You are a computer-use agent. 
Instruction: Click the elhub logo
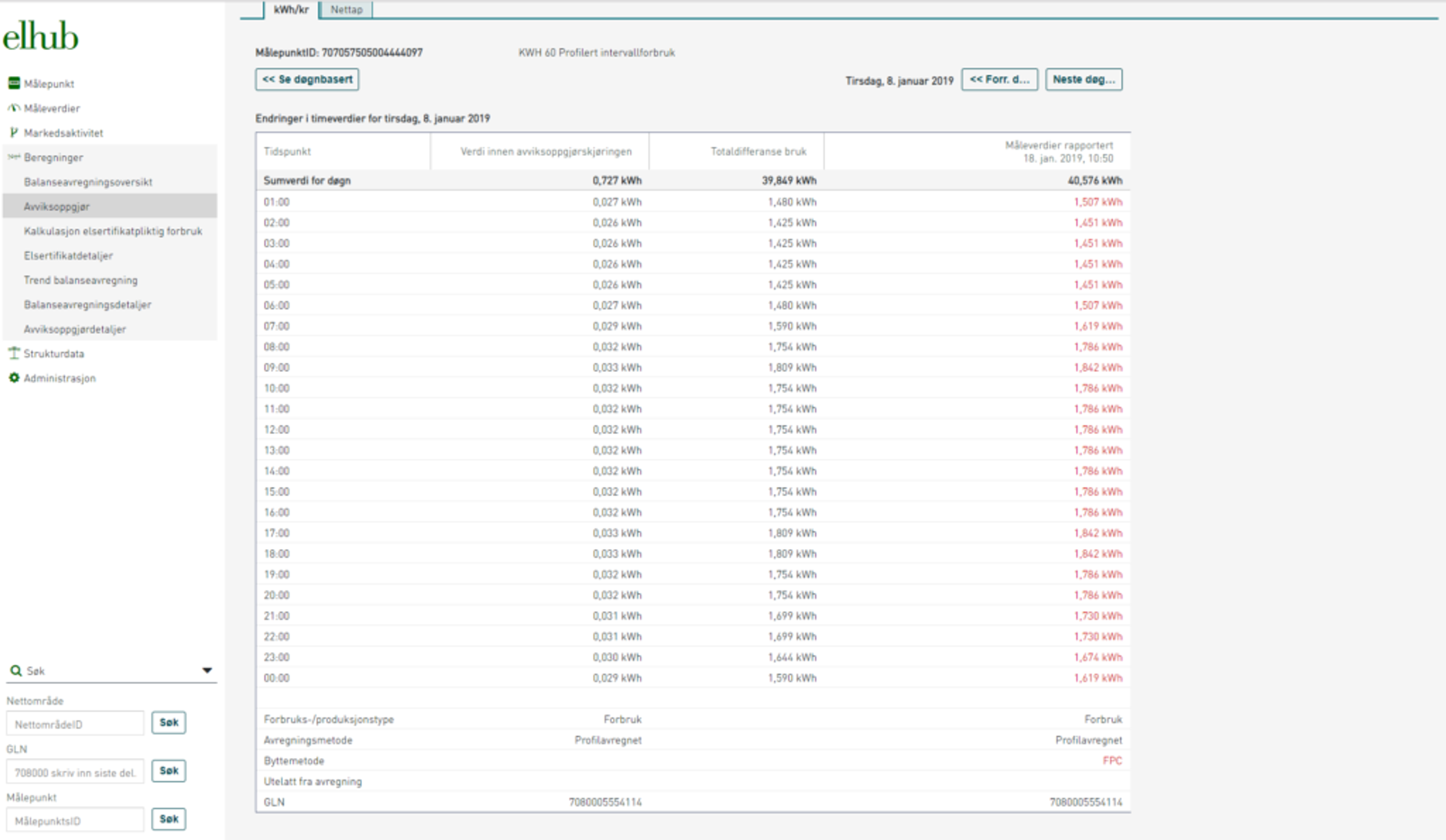40,37
